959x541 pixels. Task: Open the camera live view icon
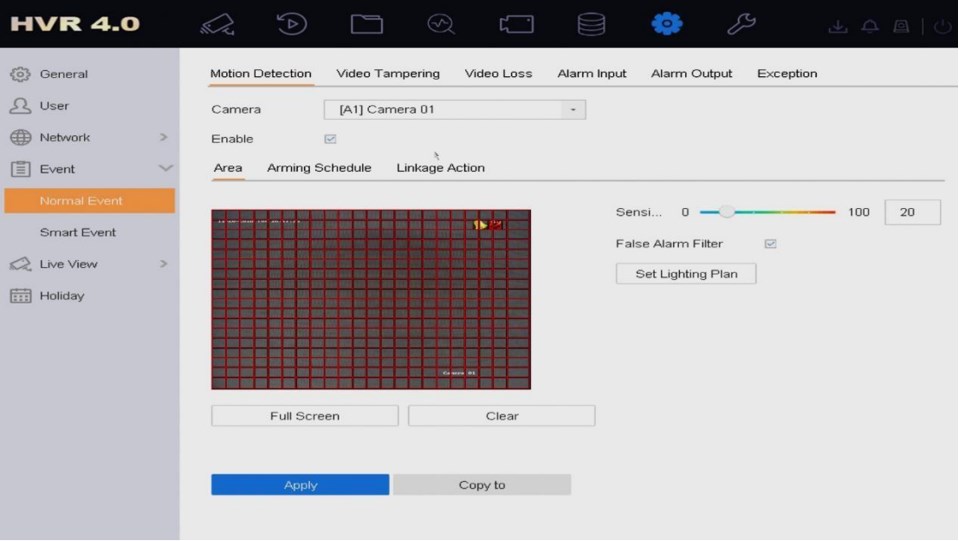[217, 24]
